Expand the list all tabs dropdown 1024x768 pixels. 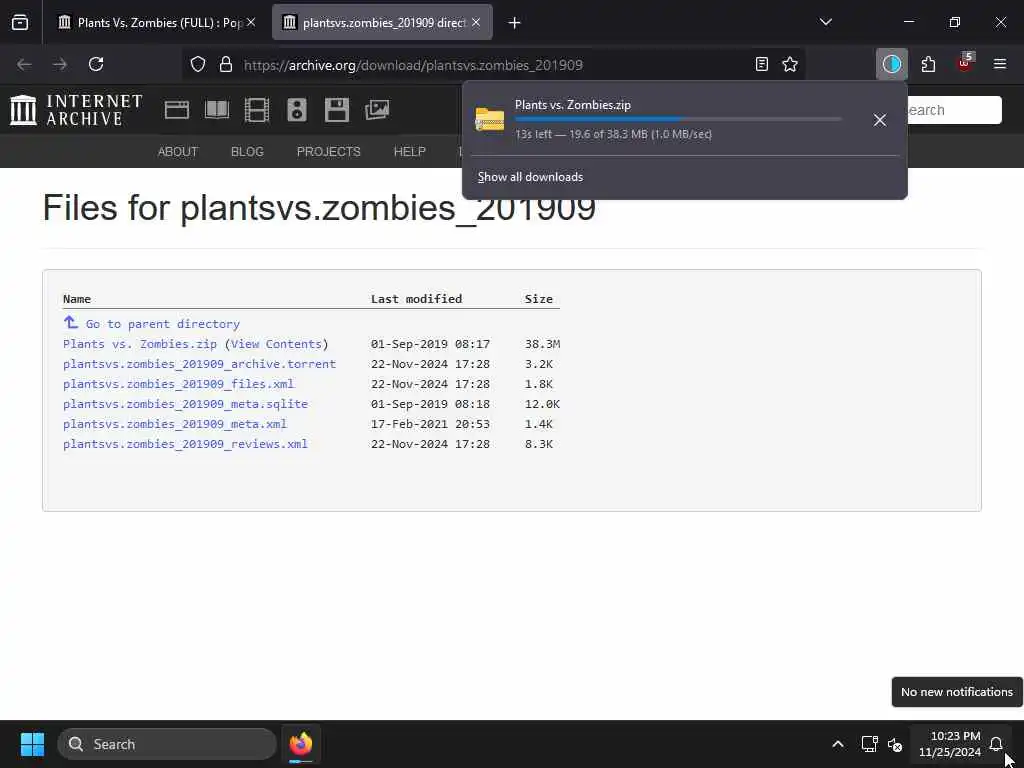click(825, 22)
